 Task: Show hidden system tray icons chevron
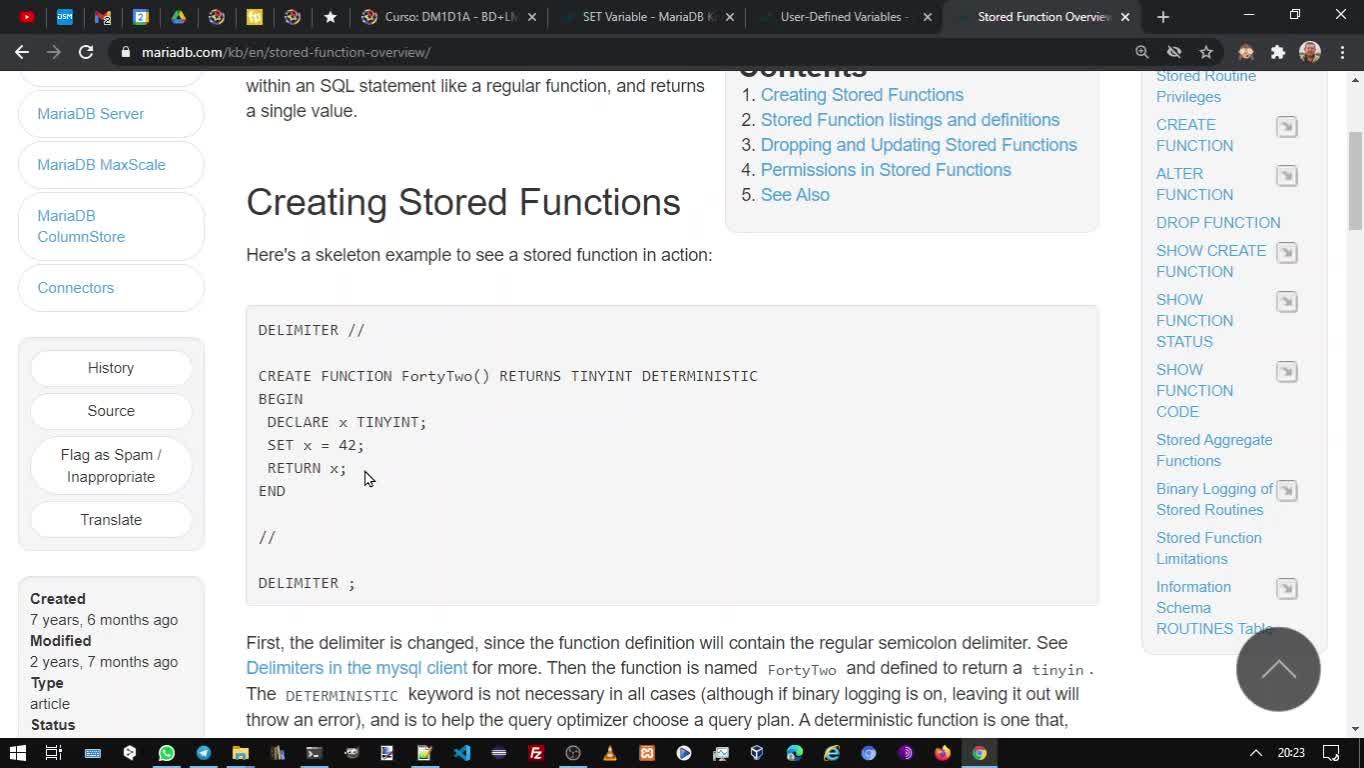(x=1256, y=753)
